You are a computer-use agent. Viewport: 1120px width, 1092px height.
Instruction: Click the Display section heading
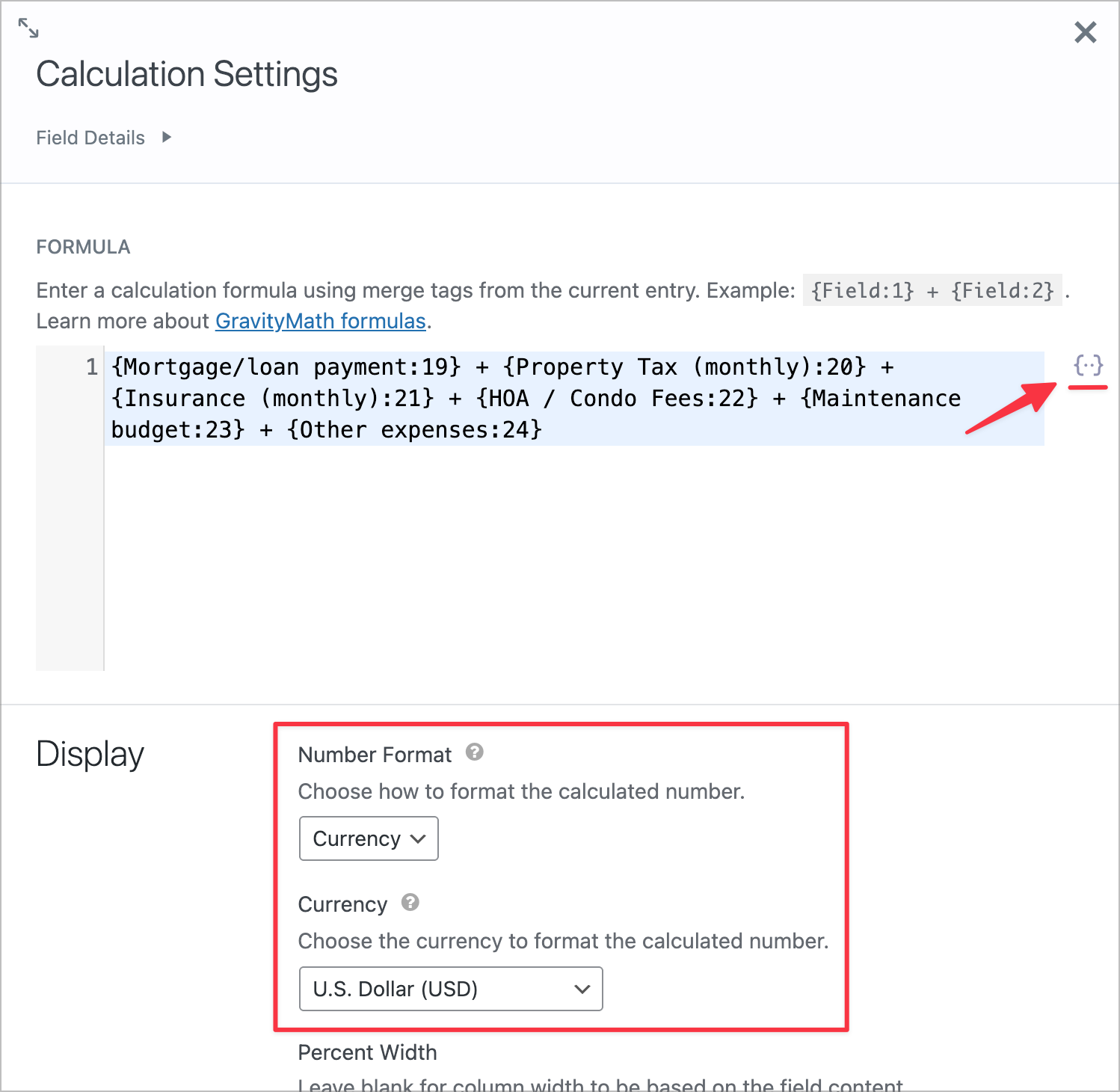[x=89, y=754]
